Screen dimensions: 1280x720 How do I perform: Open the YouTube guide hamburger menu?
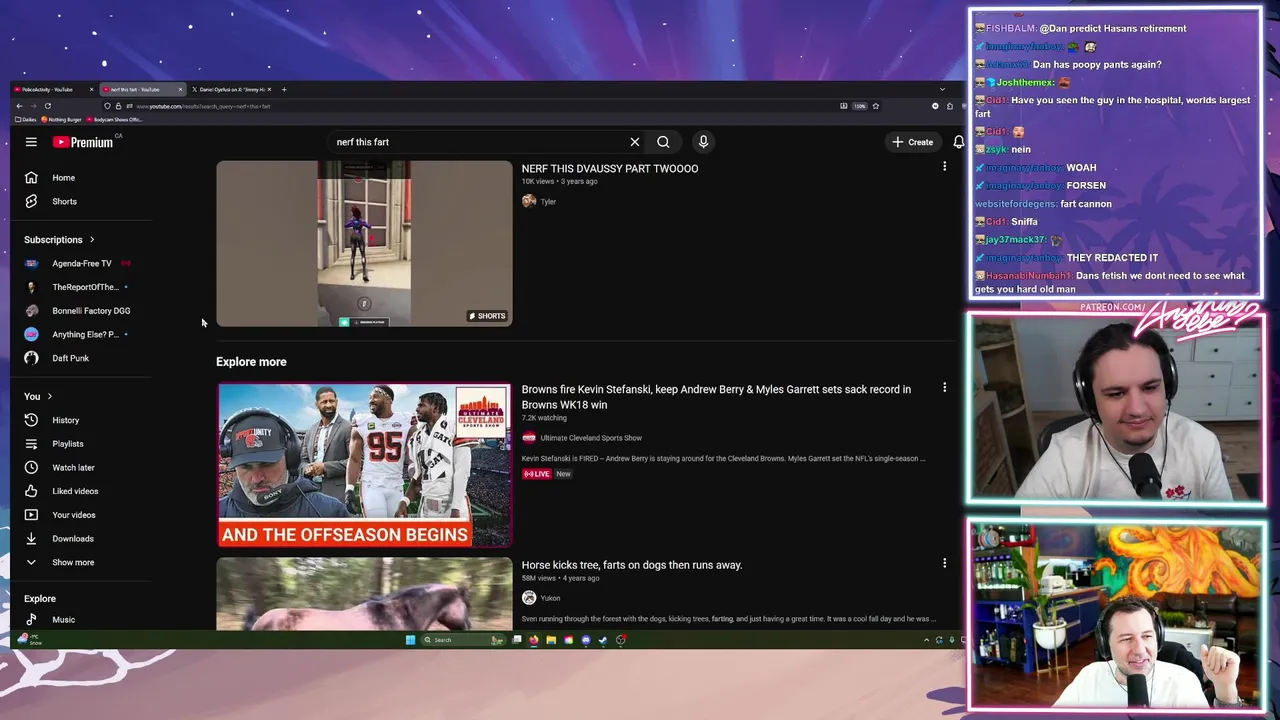31,142
